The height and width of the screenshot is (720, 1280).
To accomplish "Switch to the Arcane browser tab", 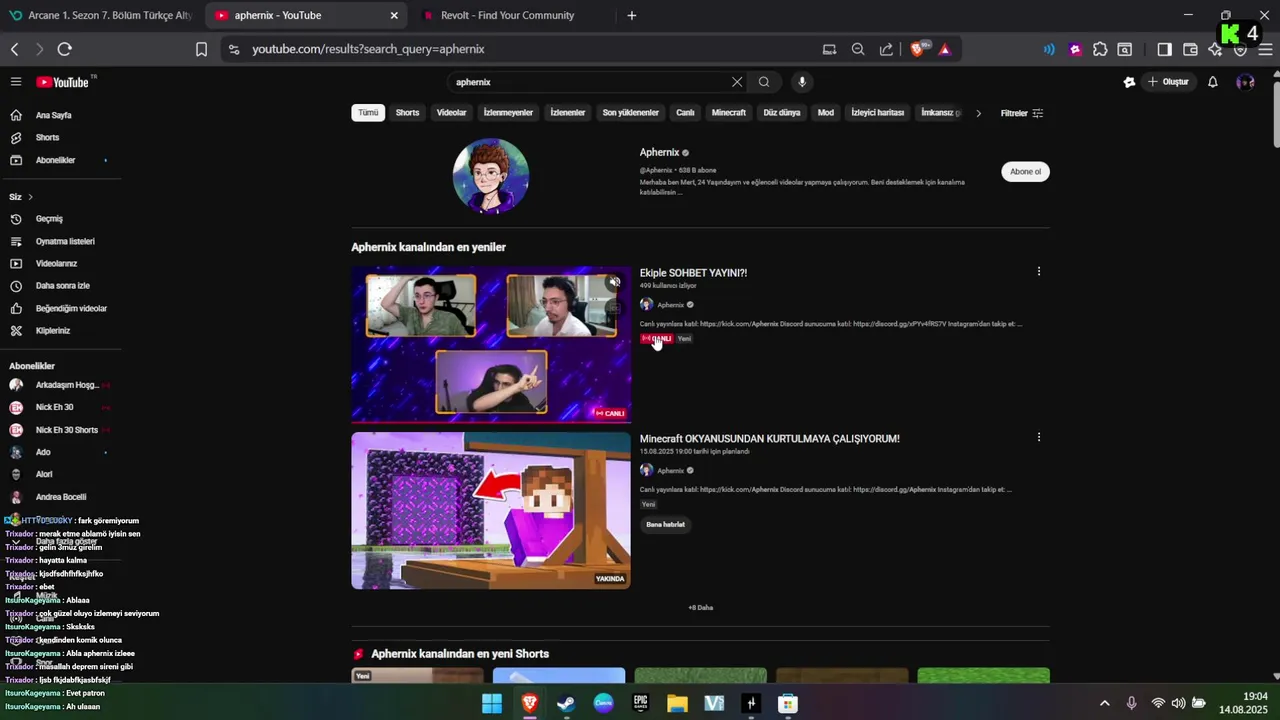I will 100,15.
